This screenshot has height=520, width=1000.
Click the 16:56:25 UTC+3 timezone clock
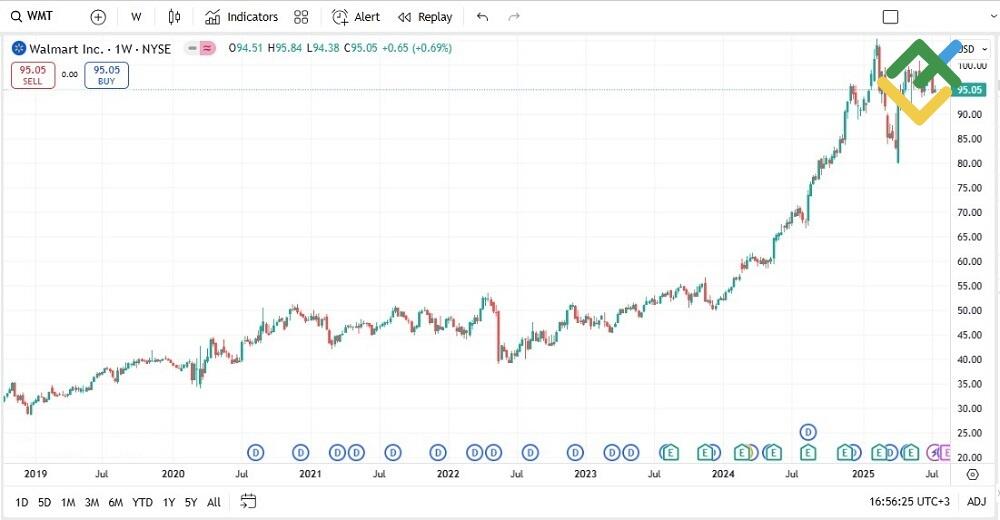tap(909, 501)
